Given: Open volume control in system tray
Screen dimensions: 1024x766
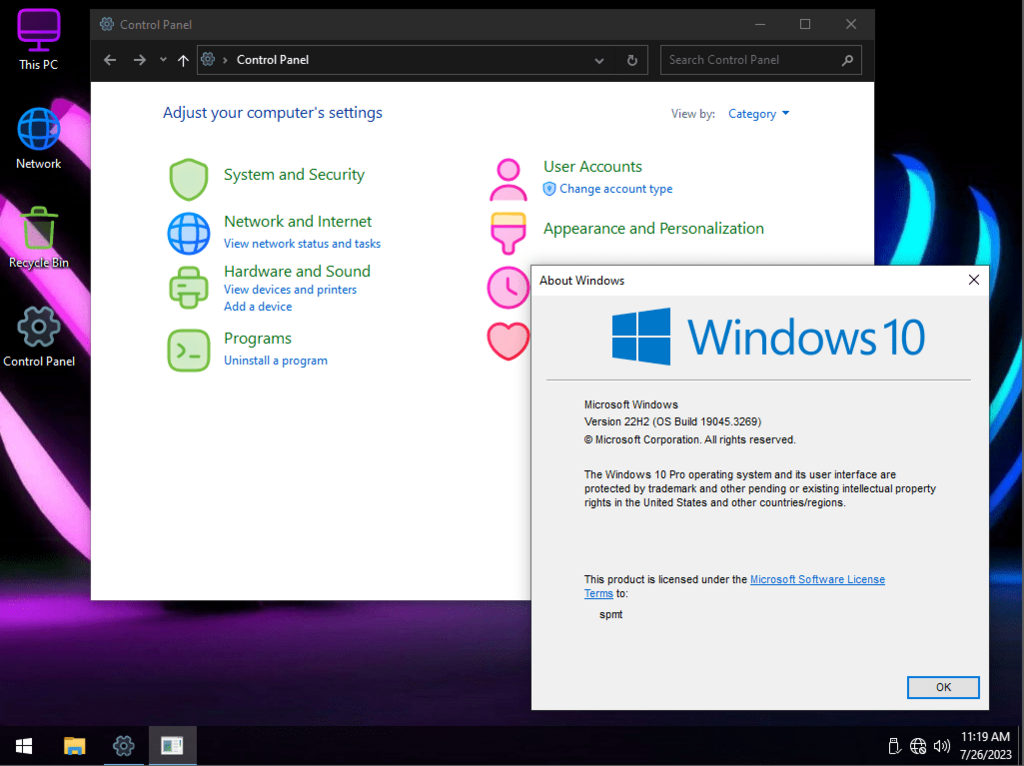Looking at the screenshot, I should click(942, 746).
